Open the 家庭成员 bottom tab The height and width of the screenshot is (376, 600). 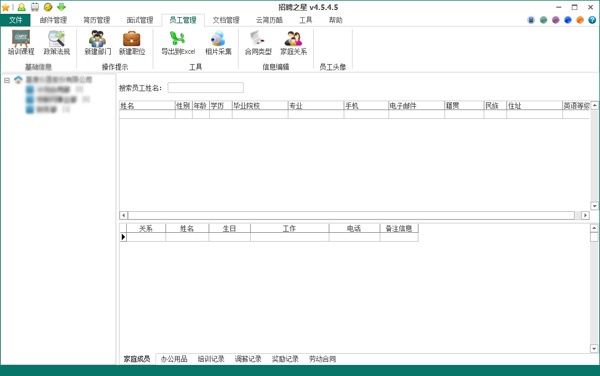(x=137, y=359)
